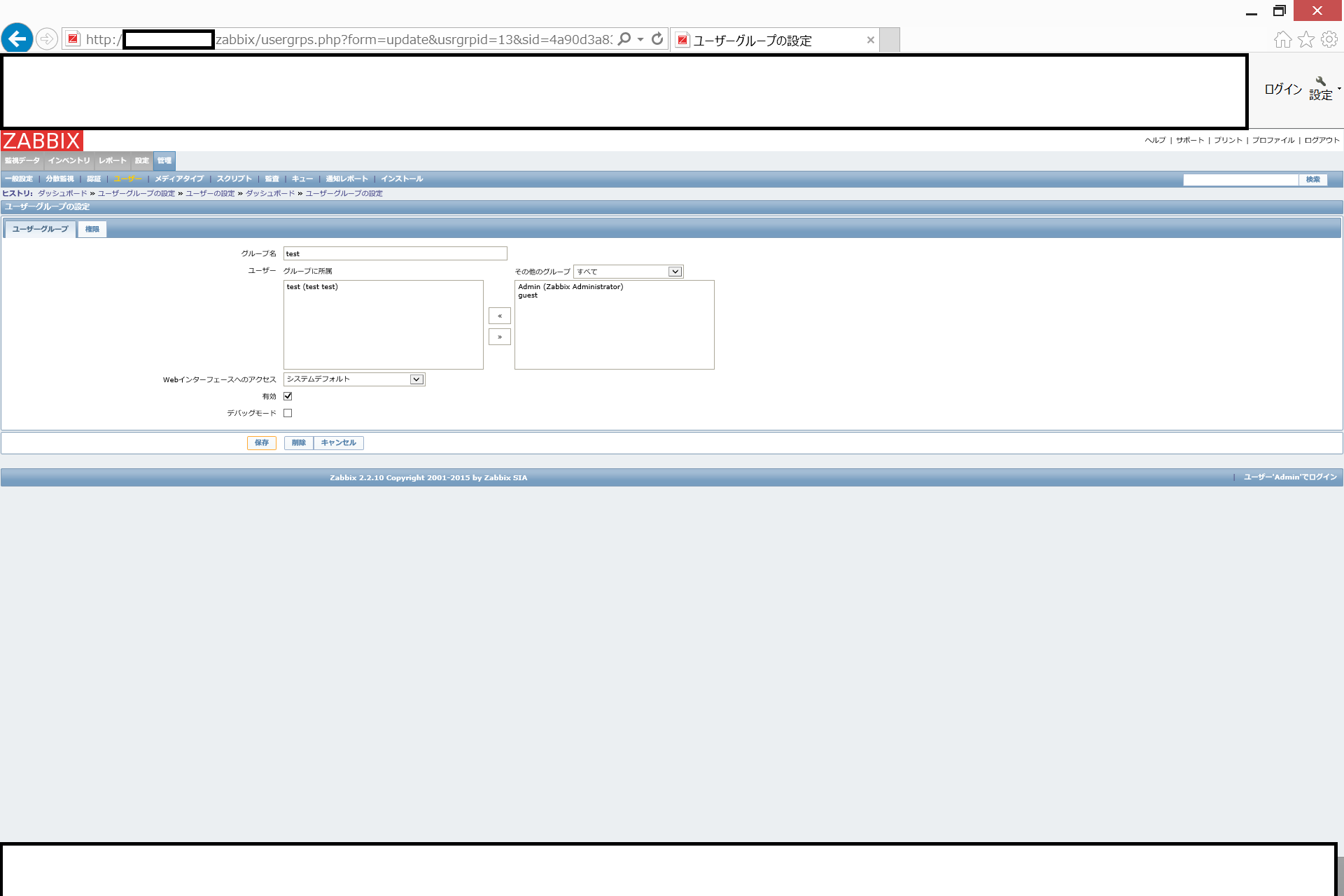Open the その他のグループ dropdown
The width and height of the screenshot is (1344, 896).
point(628,272)
